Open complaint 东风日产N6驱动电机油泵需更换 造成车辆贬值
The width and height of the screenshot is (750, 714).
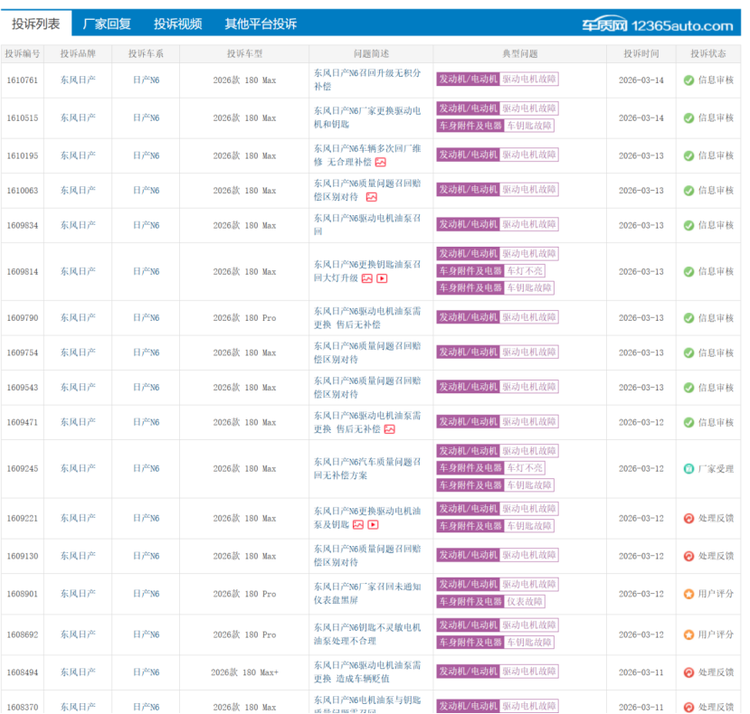tap(367, 672)
